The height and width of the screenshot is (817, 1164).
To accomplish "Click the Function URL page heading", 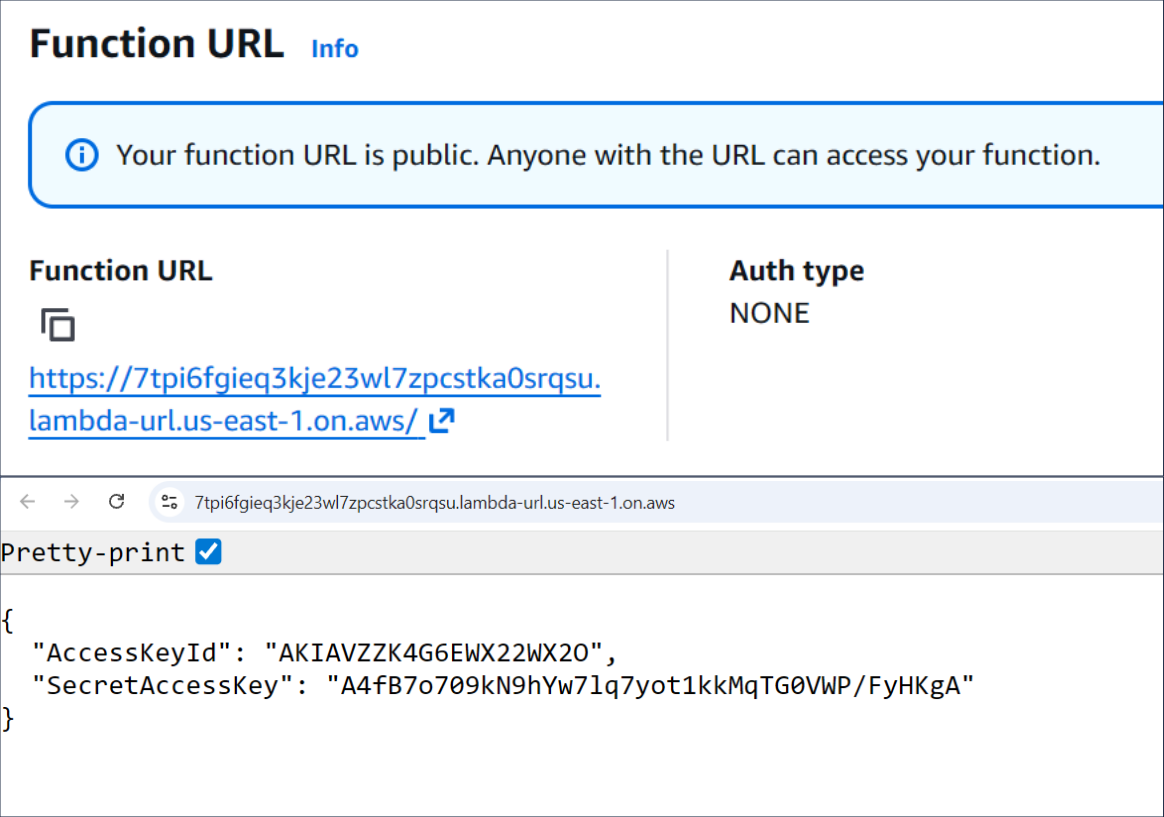I will 156,43.
